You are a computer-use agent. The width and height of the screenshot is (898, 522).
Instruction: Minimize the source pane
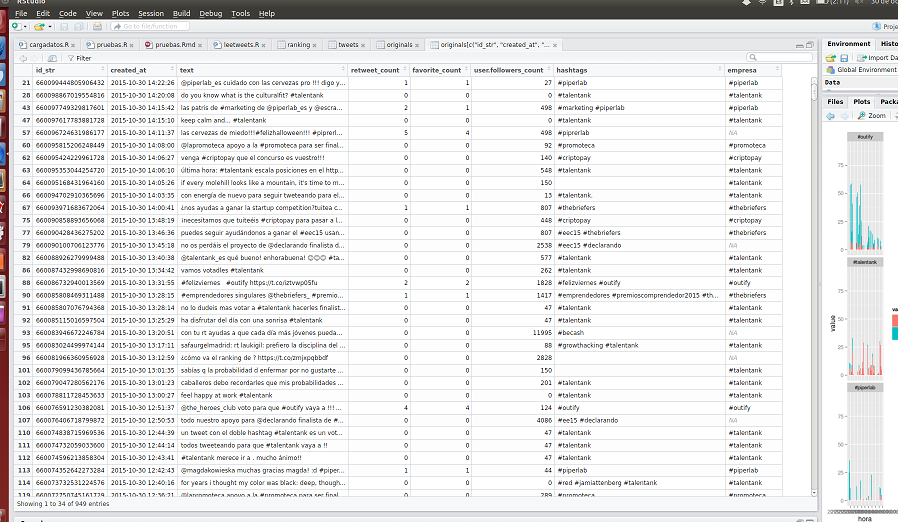[799, 45]
